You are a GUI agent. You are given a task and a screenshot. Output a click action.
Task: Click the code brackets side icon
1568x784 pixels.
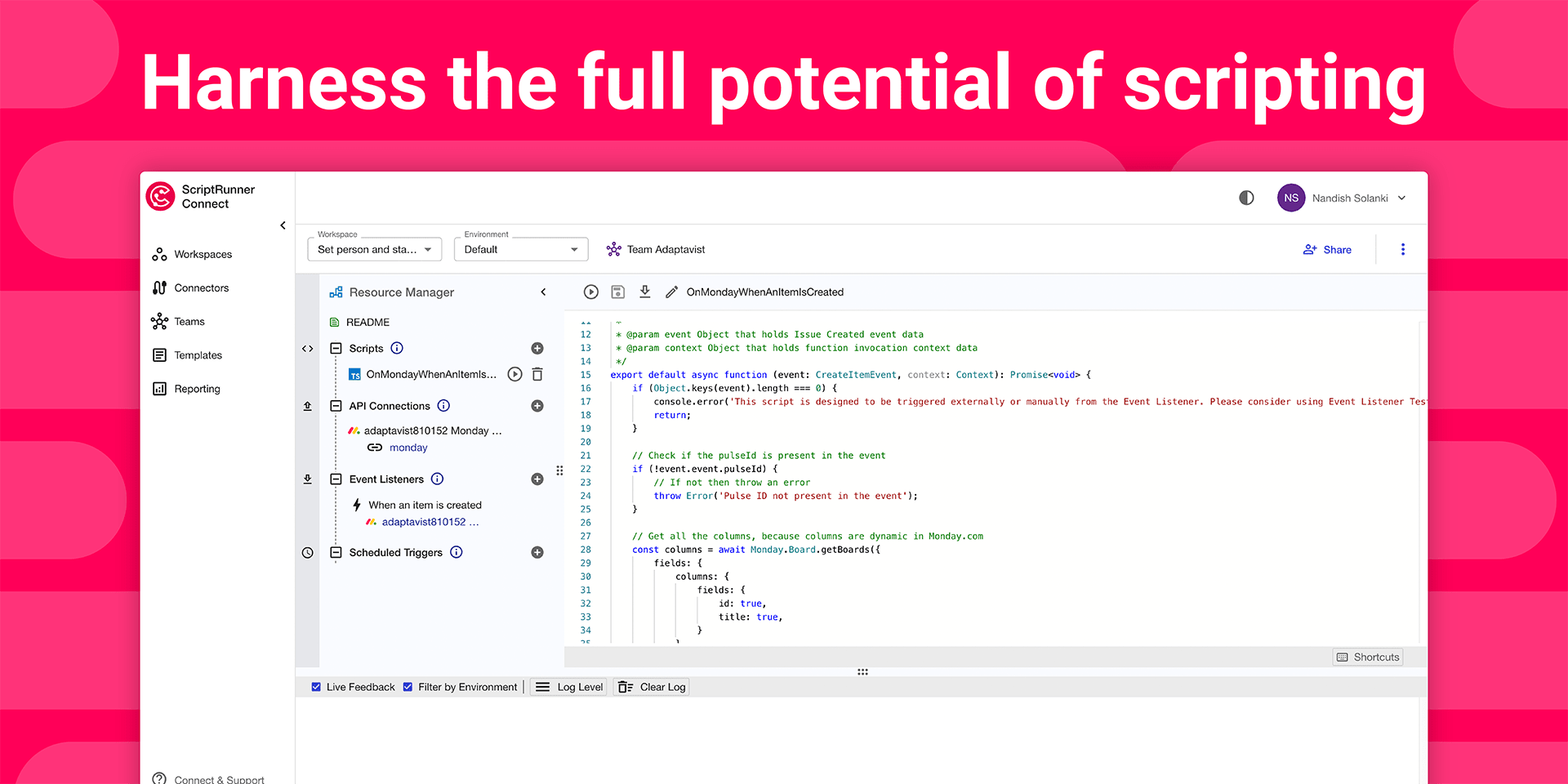pos(308,349)
